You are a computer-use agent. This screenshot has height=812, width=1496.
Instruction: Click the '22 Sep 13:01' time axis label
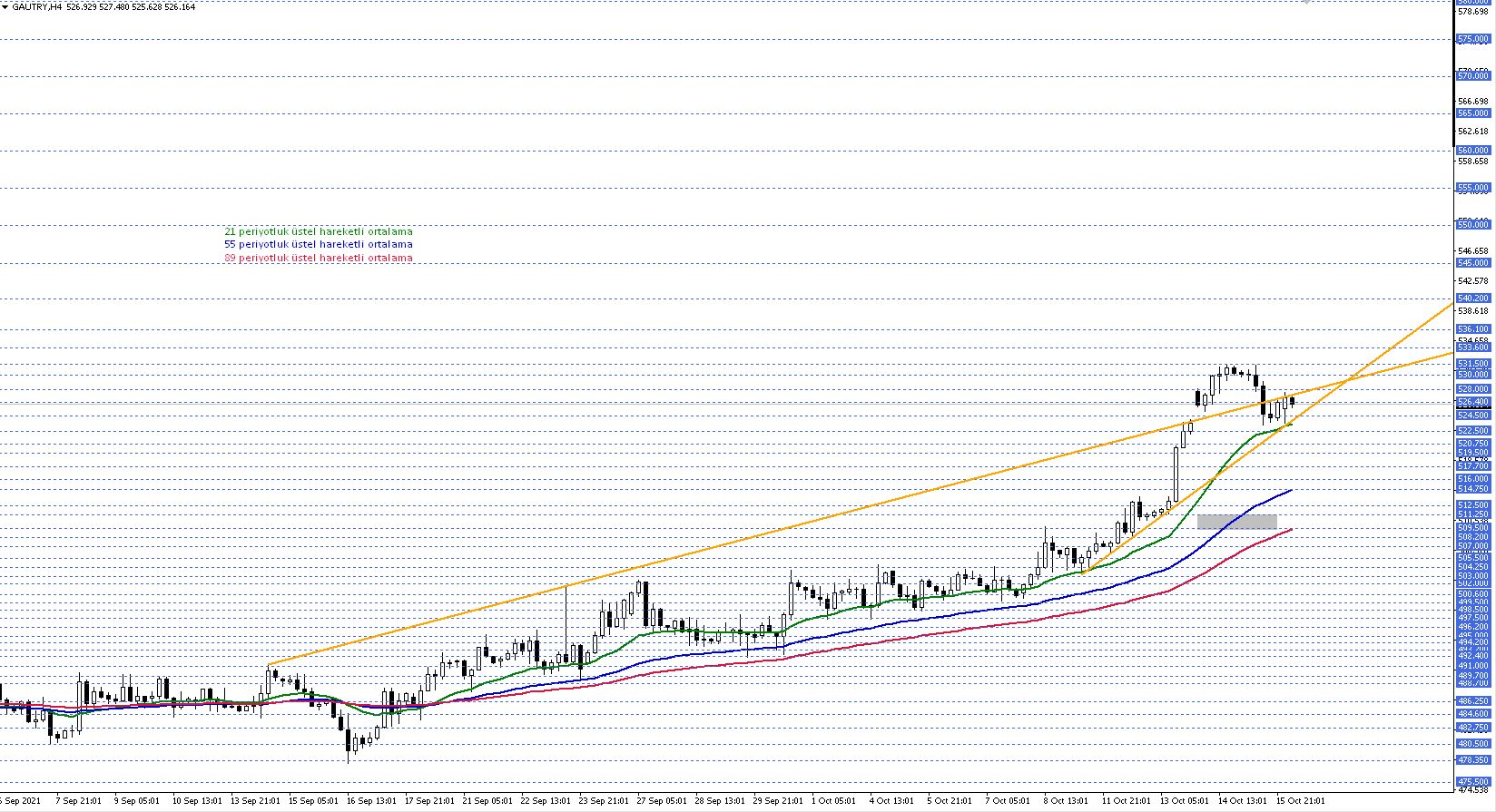[x=546, y=801]
